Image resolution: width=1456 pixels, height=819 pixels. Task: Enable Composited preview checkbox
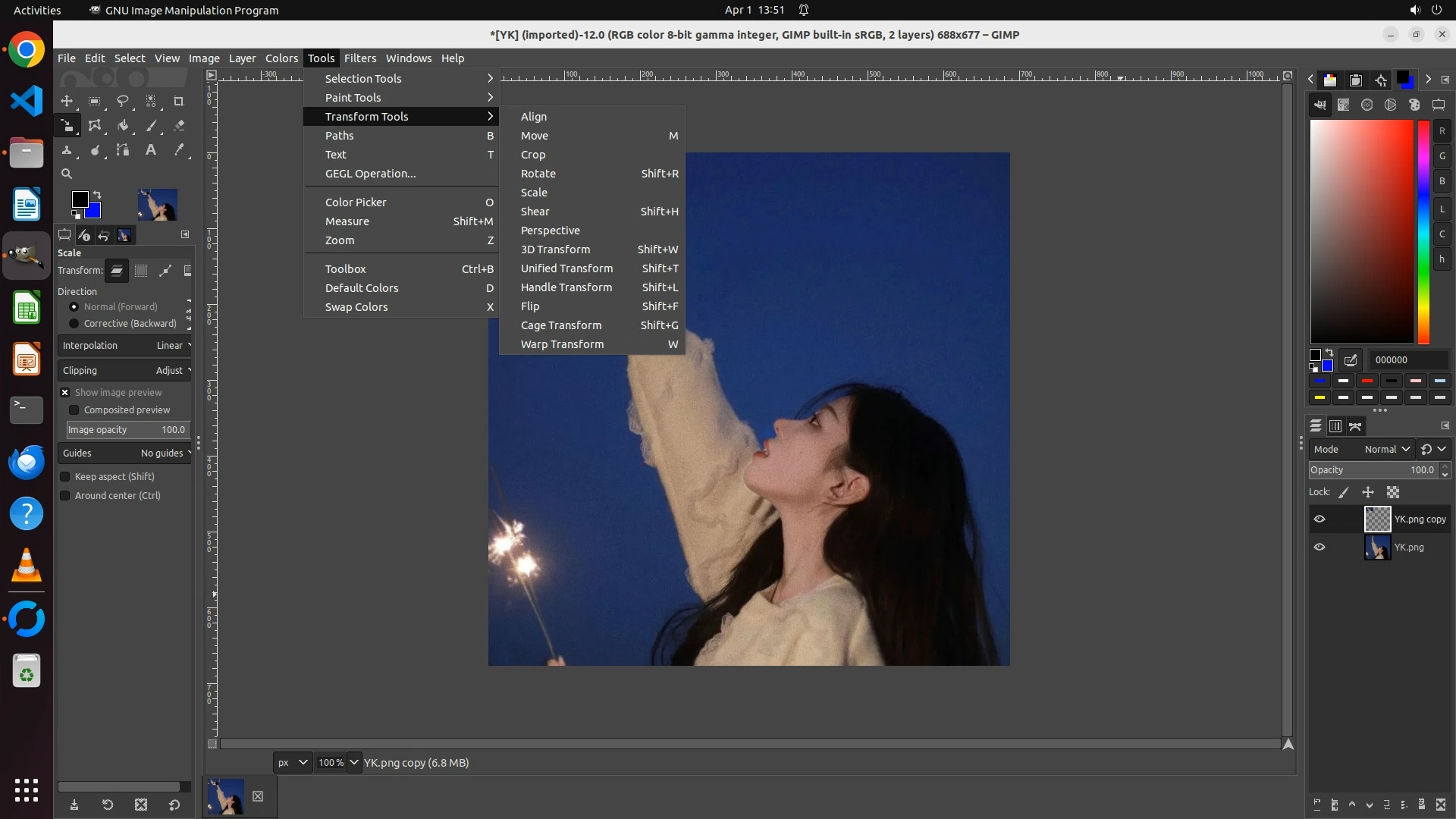click(x=74, y=410)
